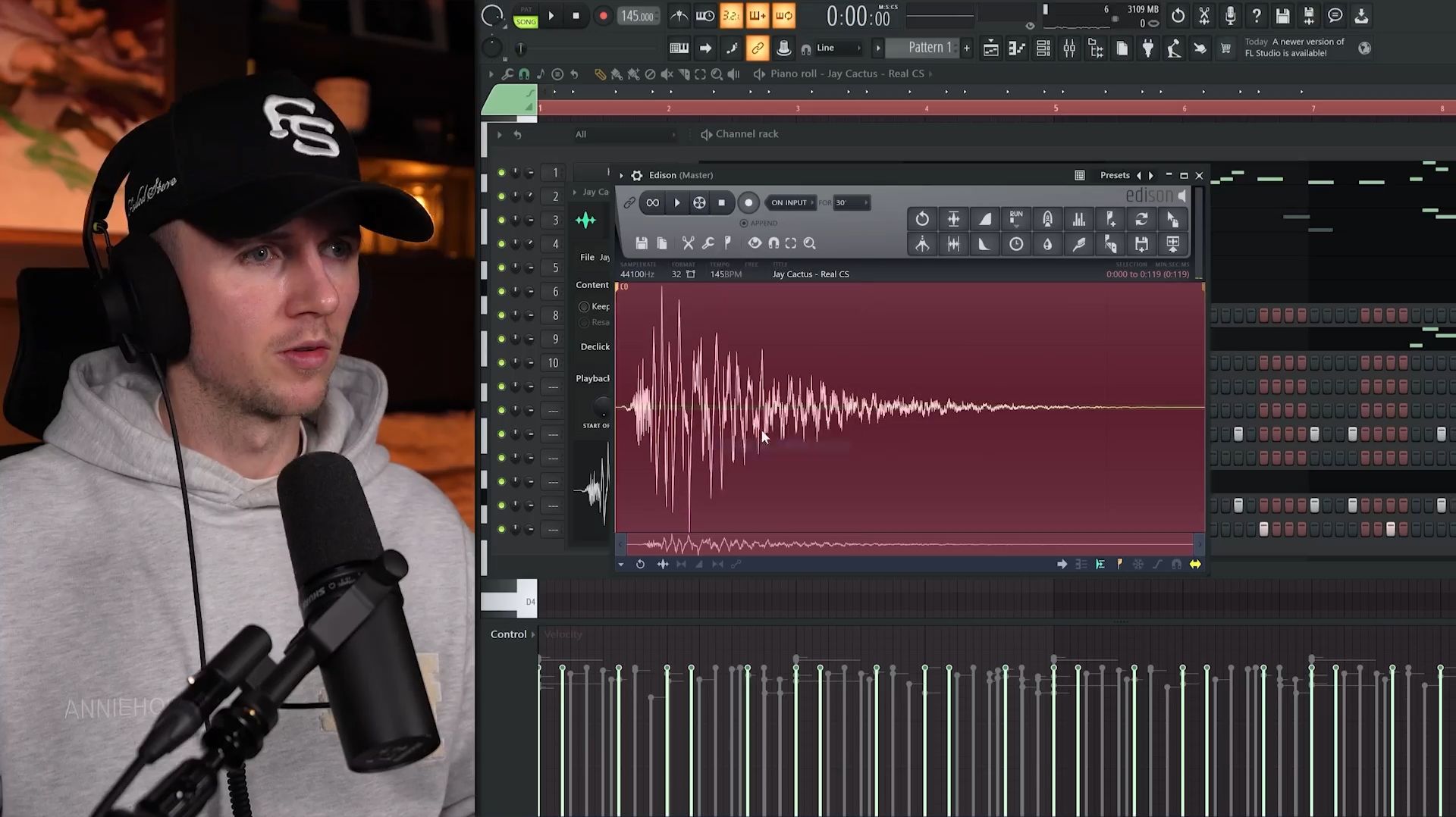The width and height of the screenshot is (1456, 817).
Task: Click the Edison scissors edit icon
Action: click(688, 243)
